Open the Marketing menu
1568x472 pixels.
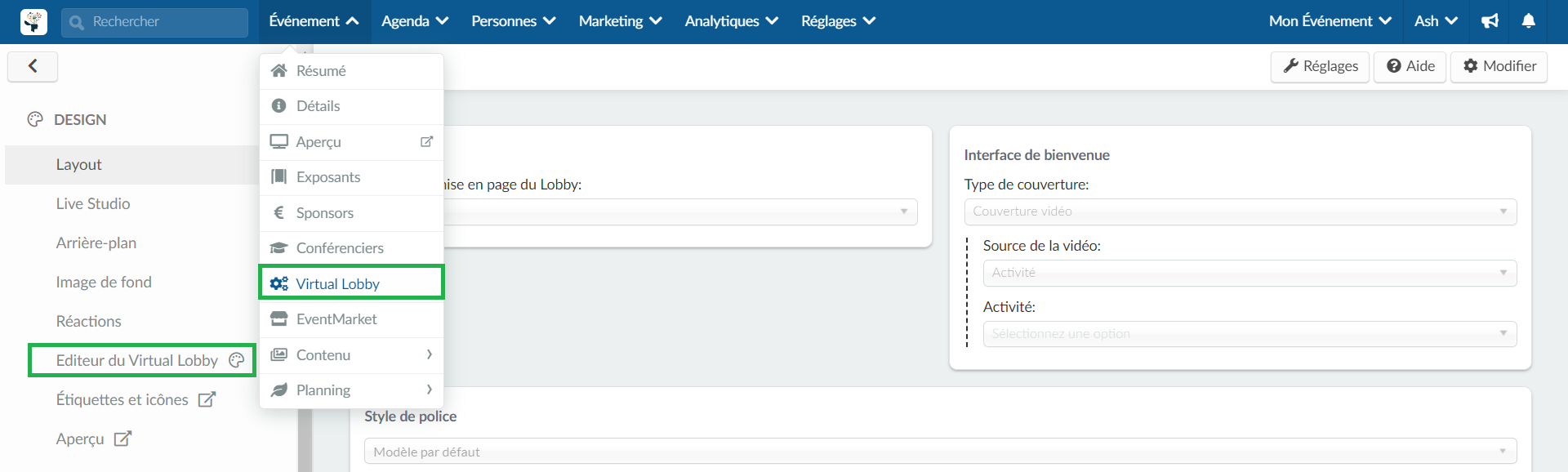click(620, 21)
